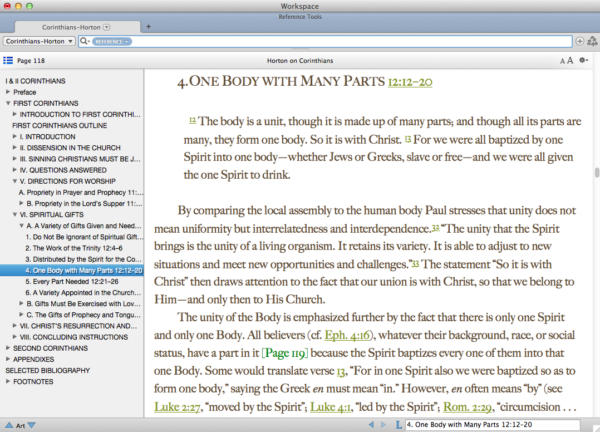Expand the Preface section
The height and width of the screenshot is (432, 600).
click(8, 92)
